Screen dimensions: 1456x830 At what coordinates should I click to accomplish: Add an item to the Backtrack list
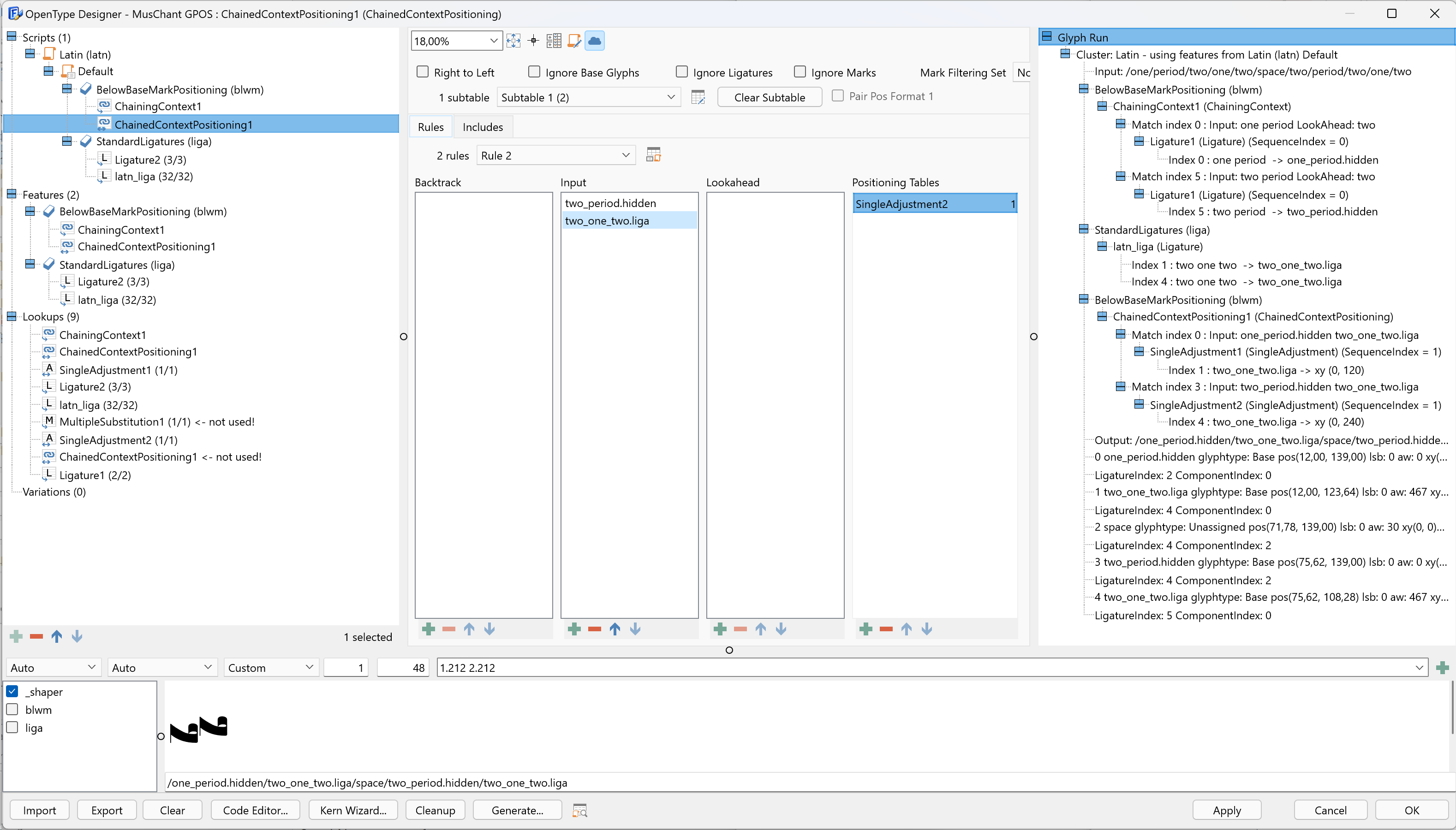tap(429, 629)
